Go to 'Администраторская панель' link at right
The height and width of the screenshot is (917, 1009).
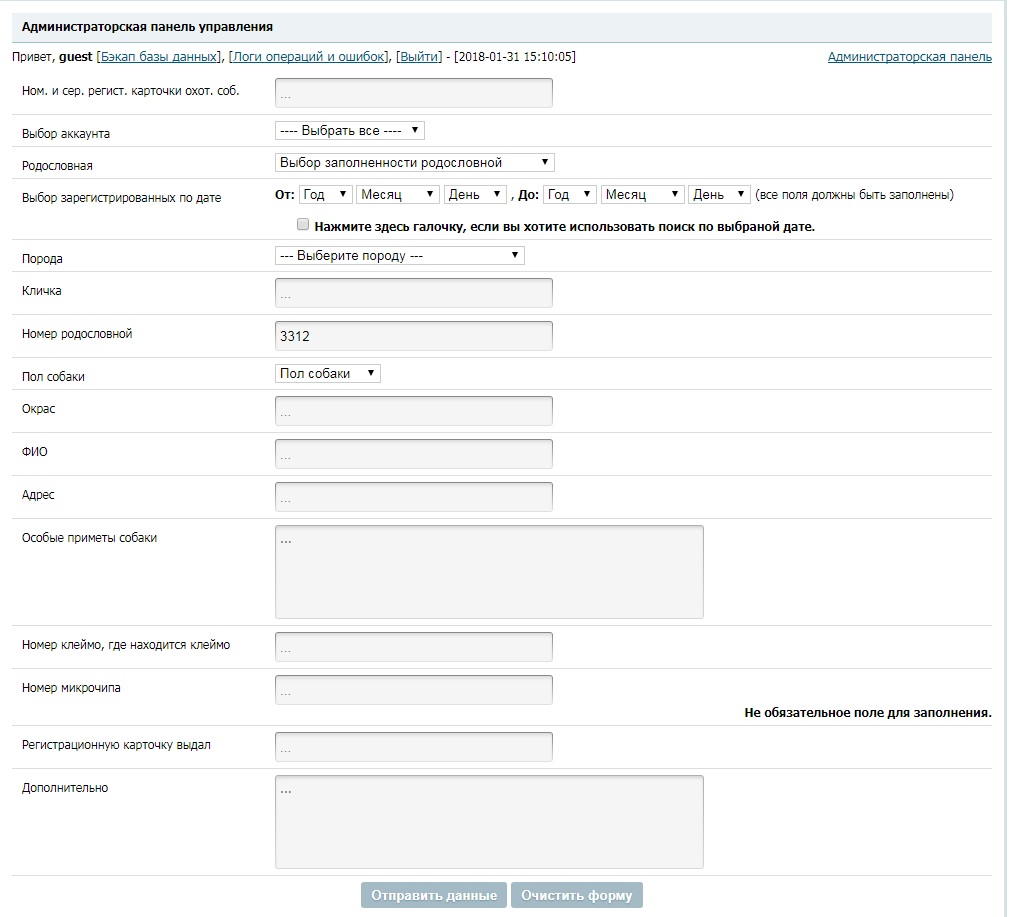tap(909, 57)
